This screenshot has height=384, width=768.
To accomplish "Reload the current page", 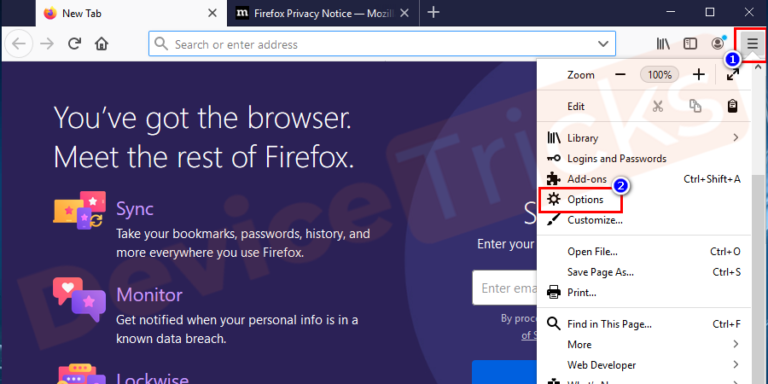I will coord(74,44).
